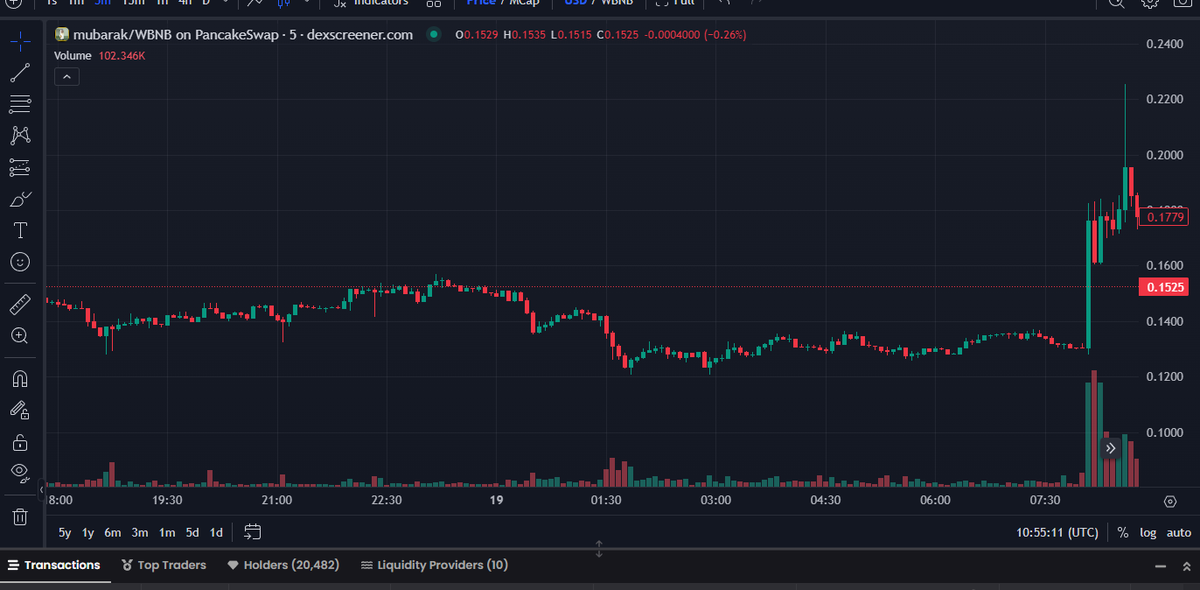Click the -0.0004000 (-0.26%) change value
1200x590 pixels.
click(696, 35)
